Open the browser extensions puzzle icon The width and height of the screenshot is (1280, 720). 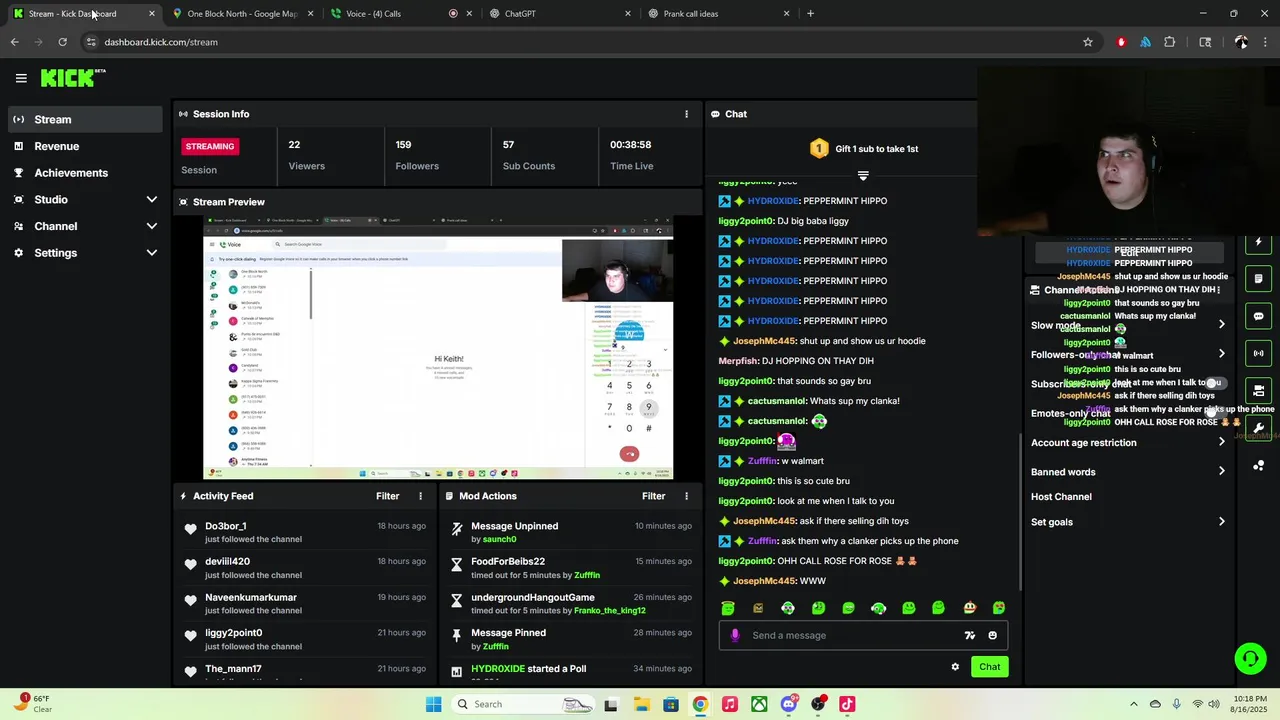click(x=1169, y=42)
